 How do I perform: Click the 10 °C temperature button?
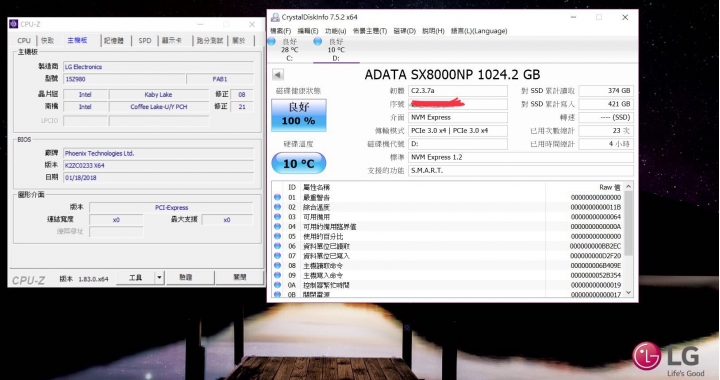(x=299, y=163)
